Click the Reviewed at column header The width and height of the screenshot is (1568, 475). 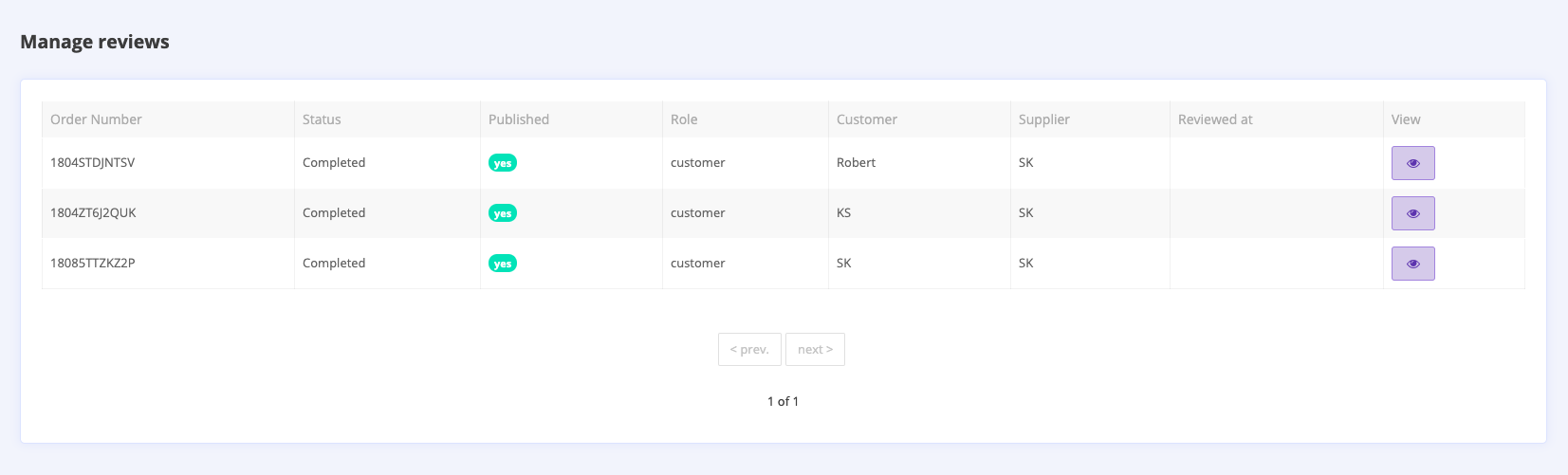(x=1215, y=119)
